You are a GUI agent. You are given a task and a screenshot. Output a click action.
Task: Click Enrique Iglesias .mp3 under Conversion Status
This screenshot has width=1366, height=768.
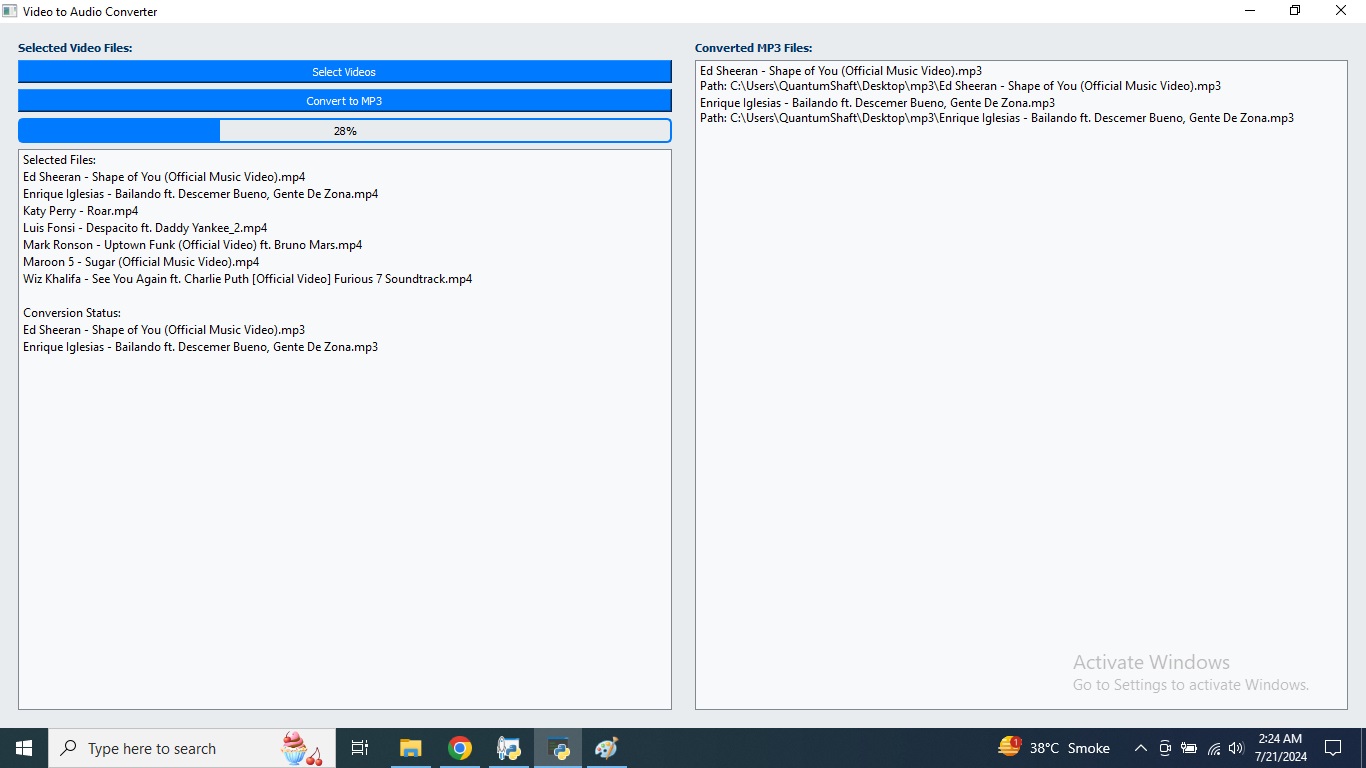coord(201,347)
